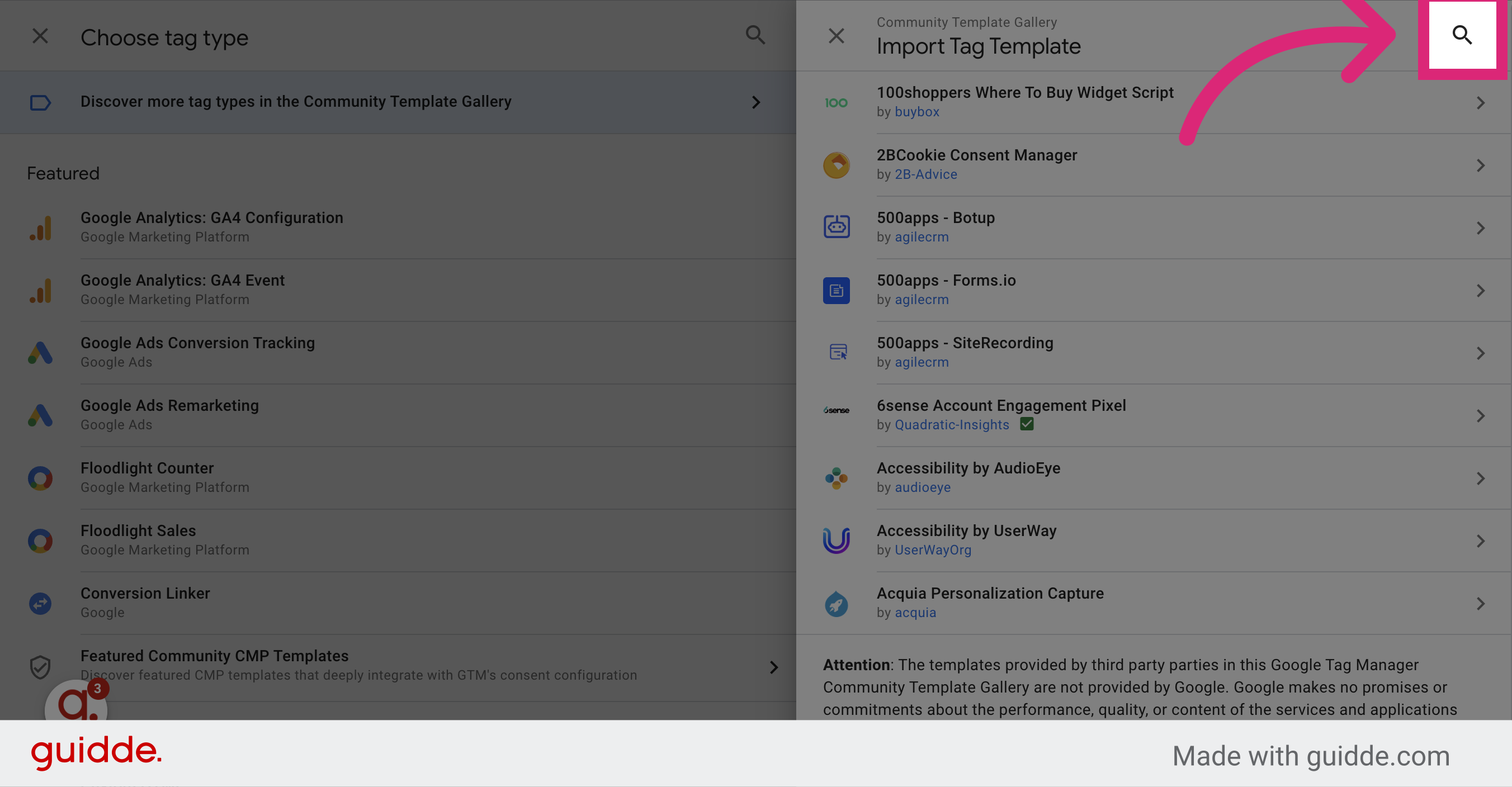Click 500apps SiteRecording cursor icon

click(837, 352)
